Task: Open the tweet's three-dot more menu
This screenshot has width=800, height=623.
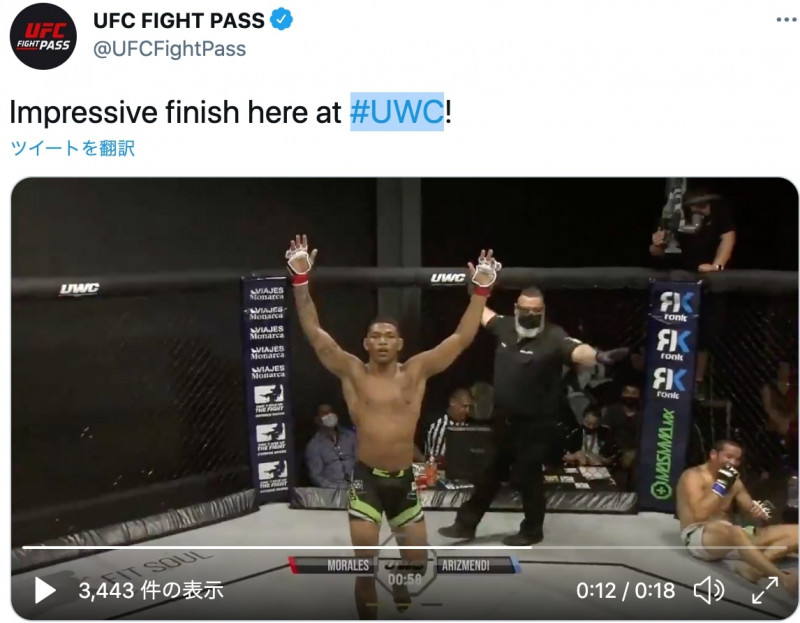Action: pyautogui.click(x=786, y=20)
